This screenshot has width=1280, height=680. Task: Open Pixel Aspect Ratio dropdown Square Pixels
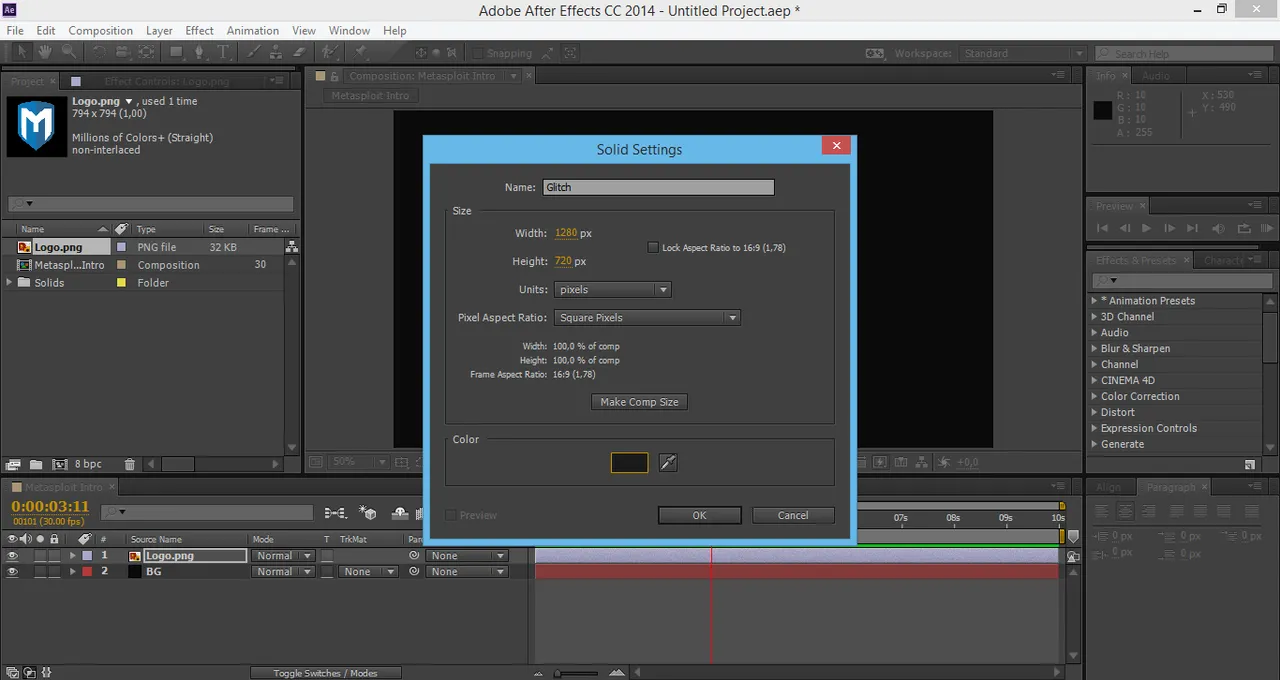click(647, 318)
